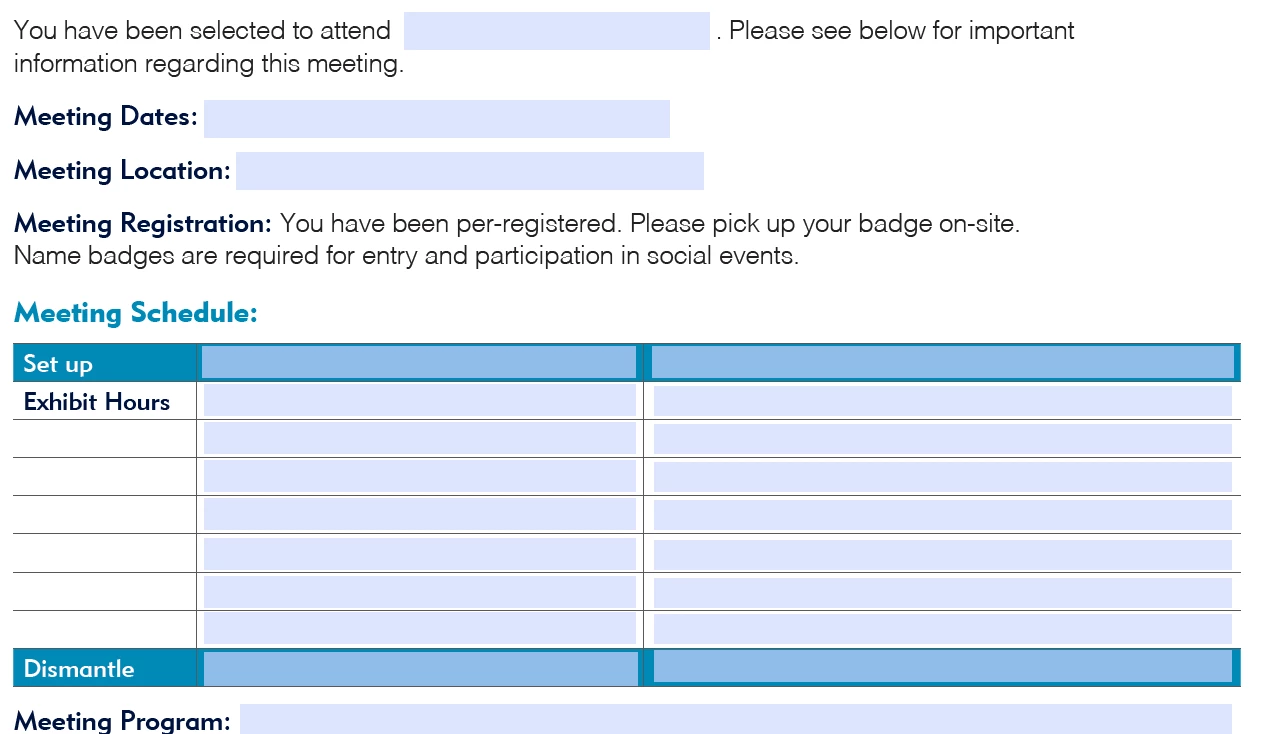Select the right field in Exhibit Hours row

(943, 400)
